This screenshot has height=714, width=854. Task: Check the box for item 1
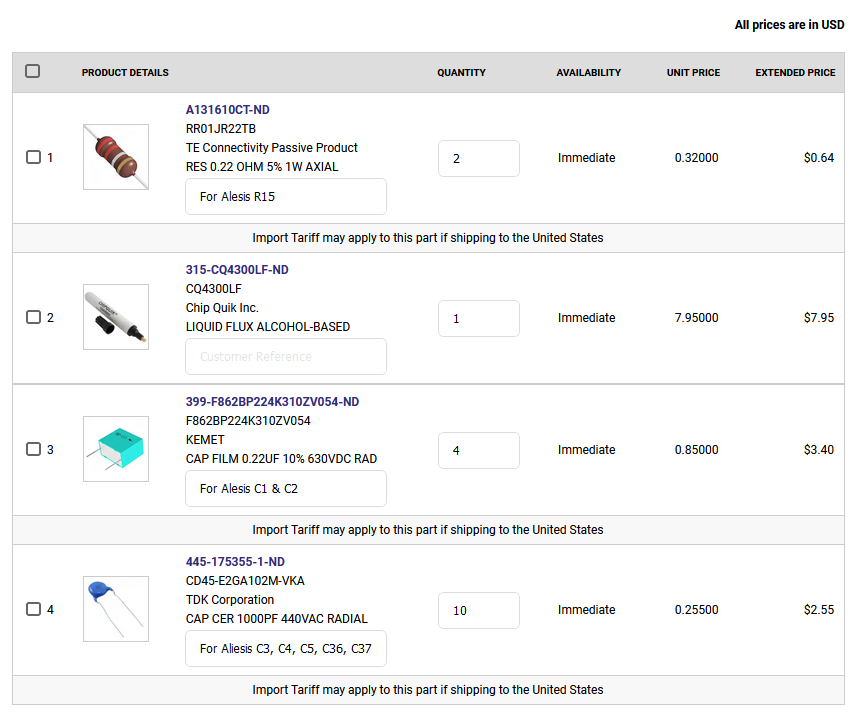(34, 157)
